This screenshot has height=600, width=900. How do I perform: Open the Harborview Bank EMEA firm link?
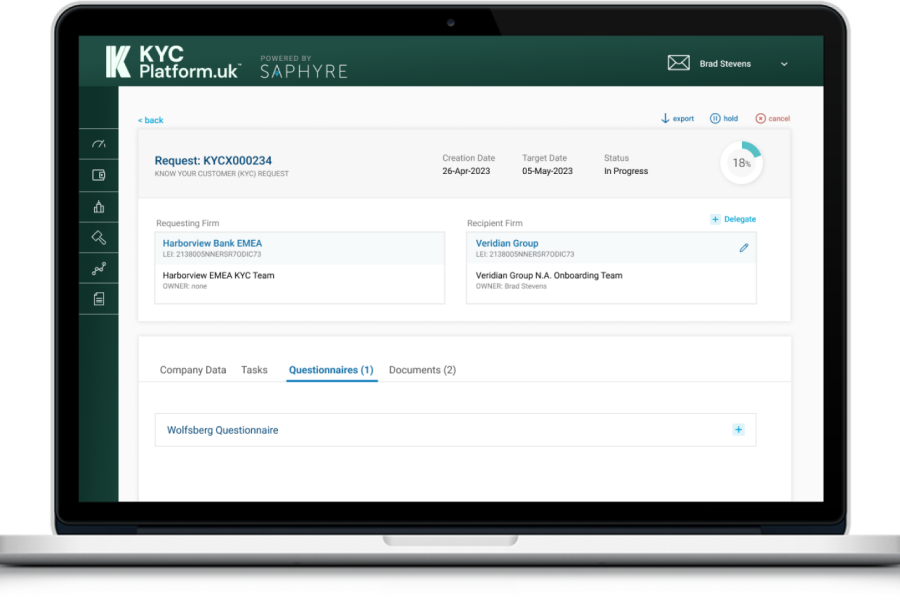(212, 243)
